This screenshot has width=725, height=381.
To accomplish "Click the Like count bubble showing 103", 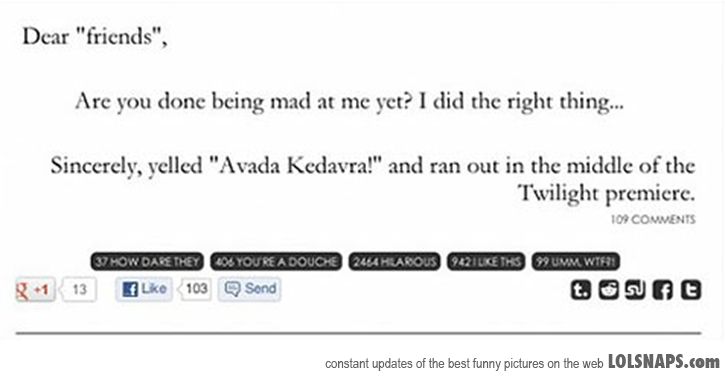I will (196, 289).
